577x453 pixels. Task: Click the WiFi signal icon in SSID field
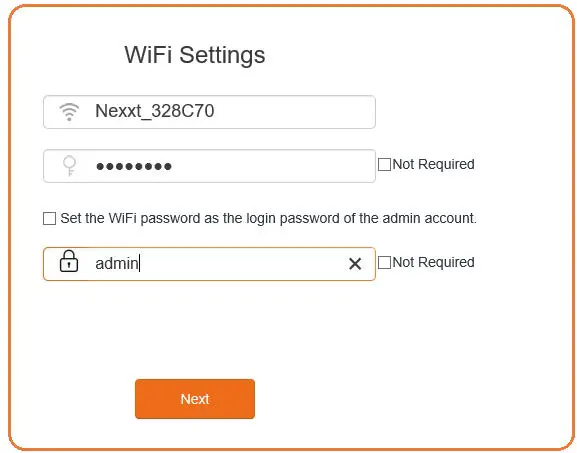coord(69,112)
